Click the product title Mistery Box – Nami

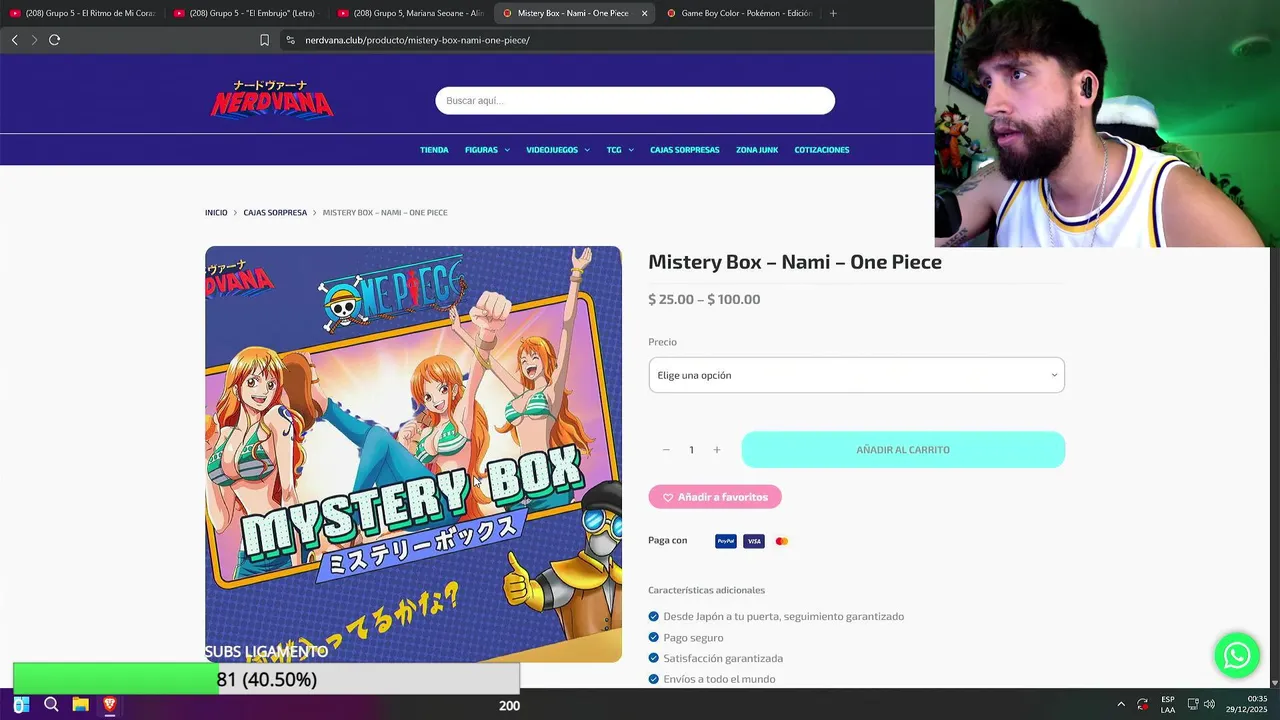click(795, 262)
